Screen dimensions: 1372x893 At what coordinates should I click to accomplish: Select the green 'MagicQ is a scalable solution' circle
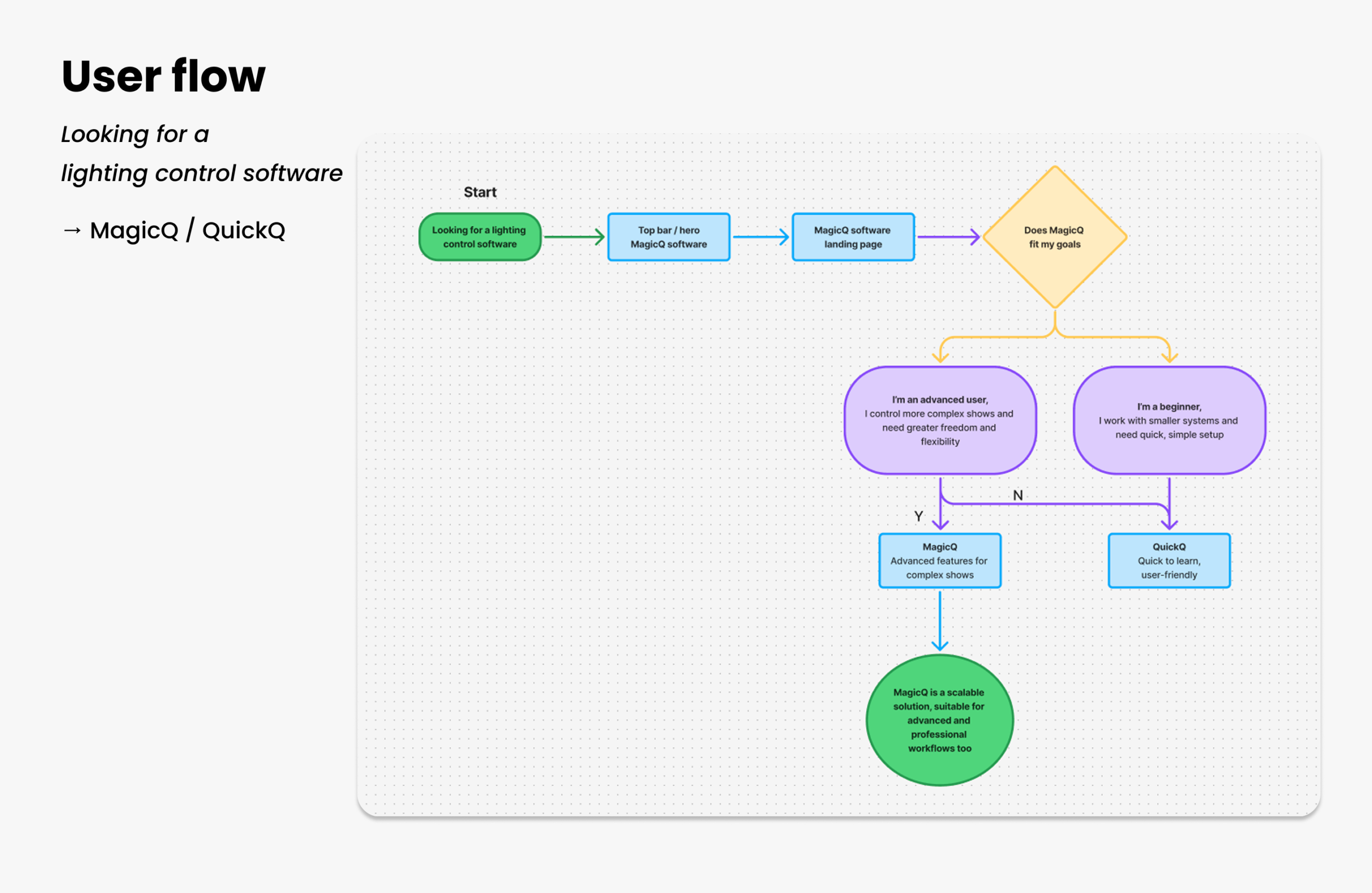coord(939,720)
